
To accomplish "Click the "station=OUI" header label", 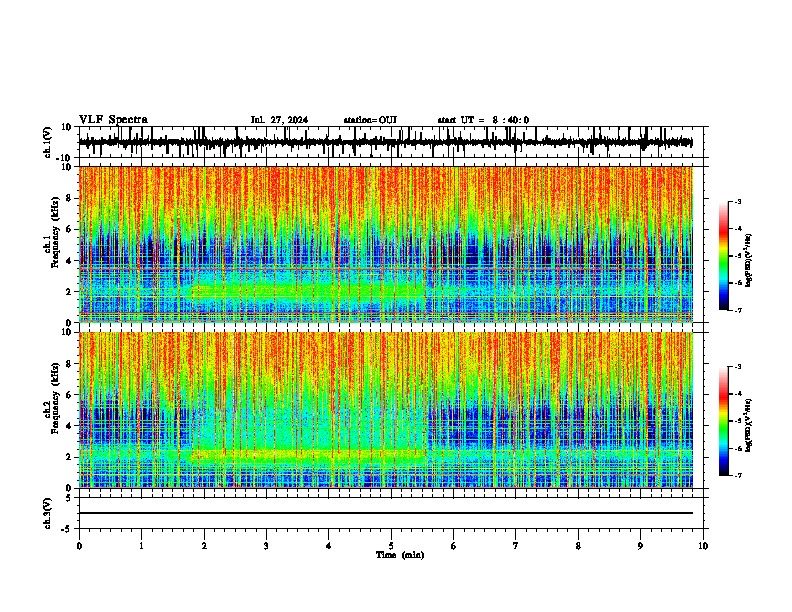I will [370, 120].
